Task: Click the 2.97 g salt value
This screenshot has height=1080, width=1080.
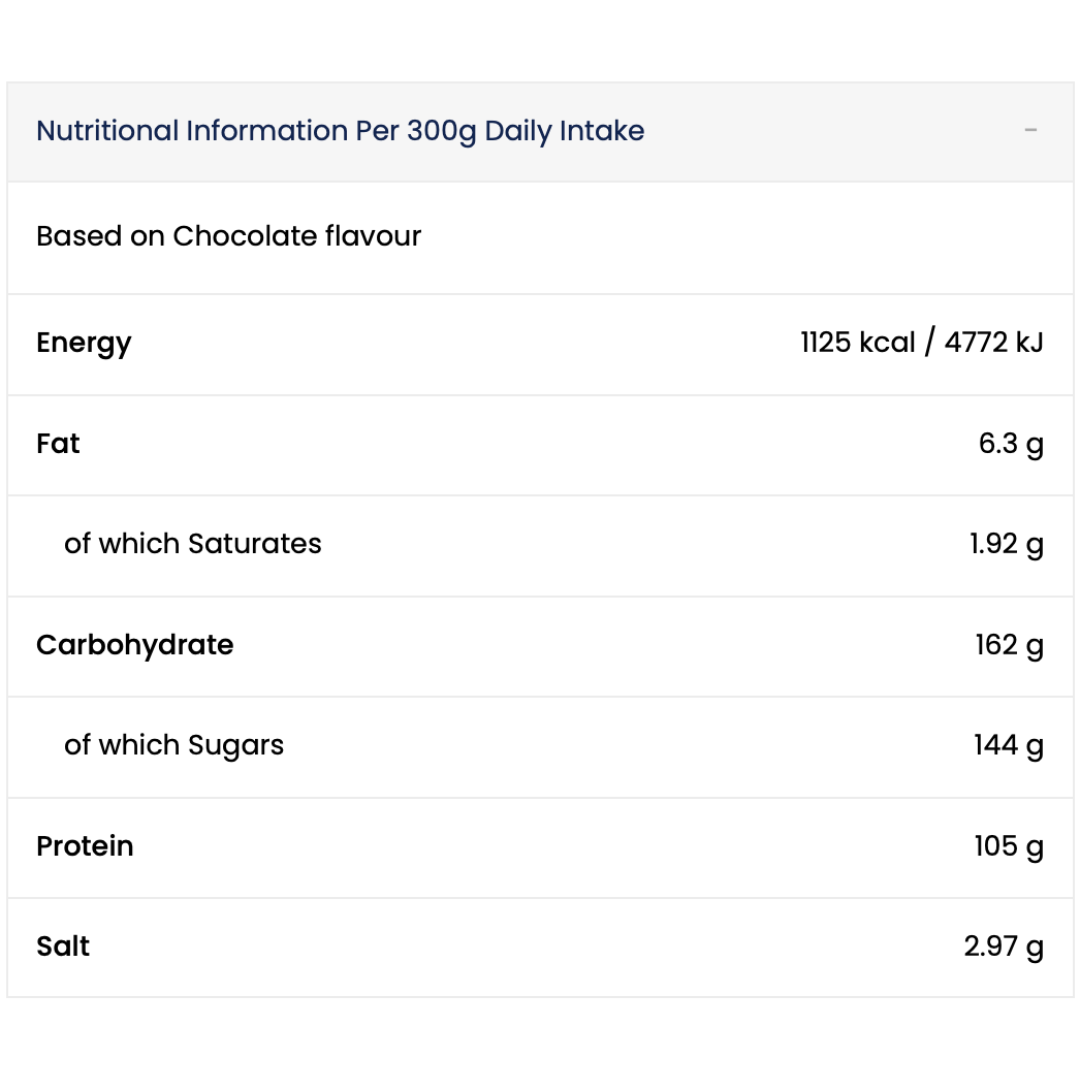Action: (1003, 946)
